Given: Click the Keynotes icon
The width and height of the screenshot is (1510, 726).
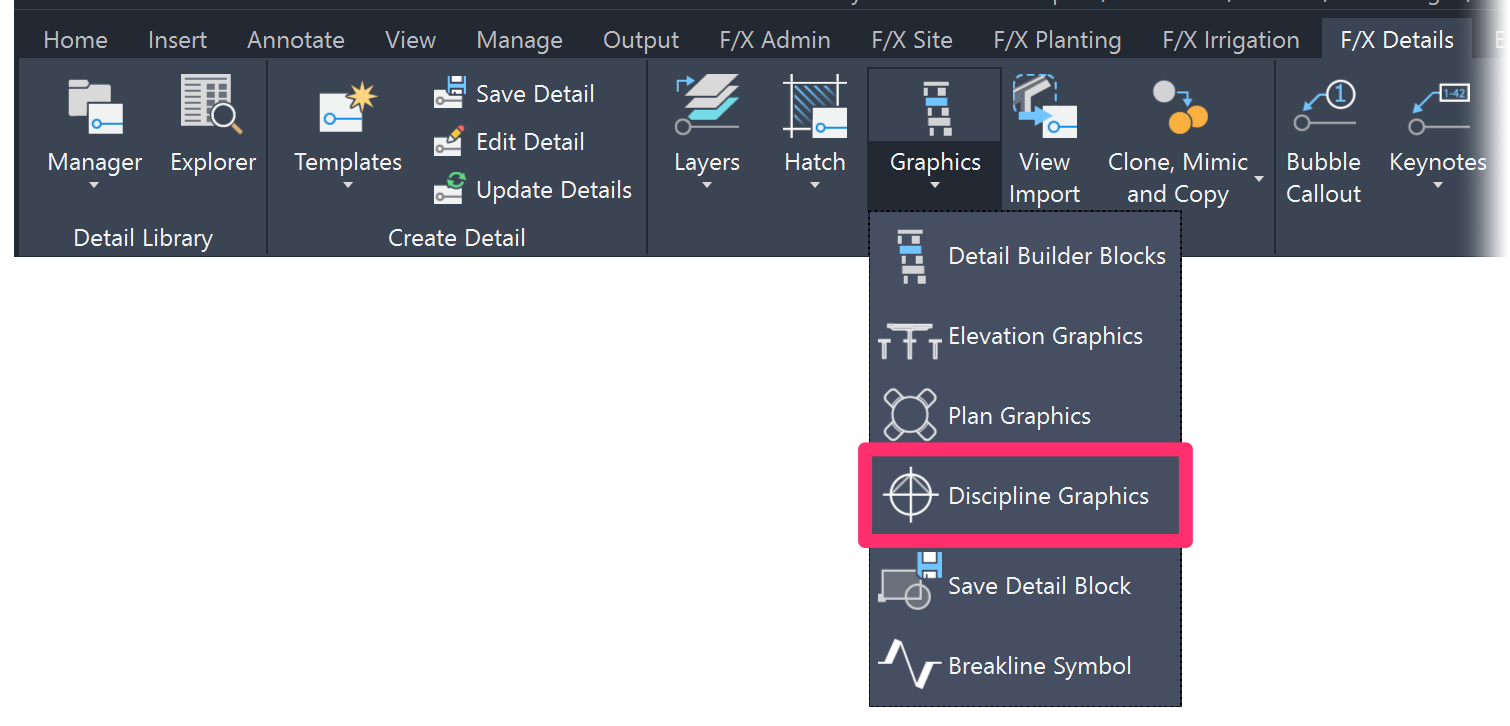Looking at the screenshot, I should click(1438, 110).
